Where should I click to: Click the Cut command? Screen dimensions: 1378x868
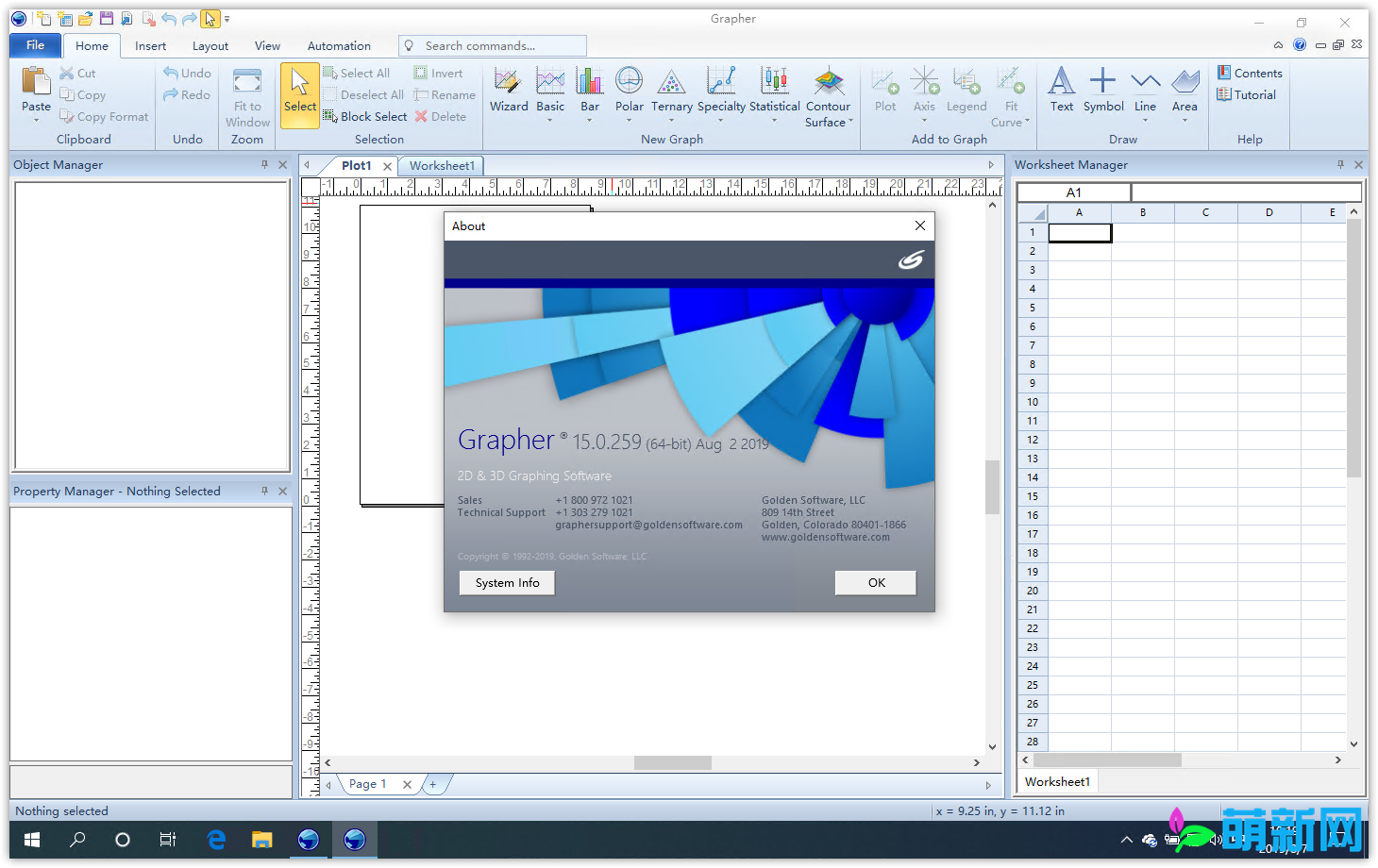click(77, 73)
